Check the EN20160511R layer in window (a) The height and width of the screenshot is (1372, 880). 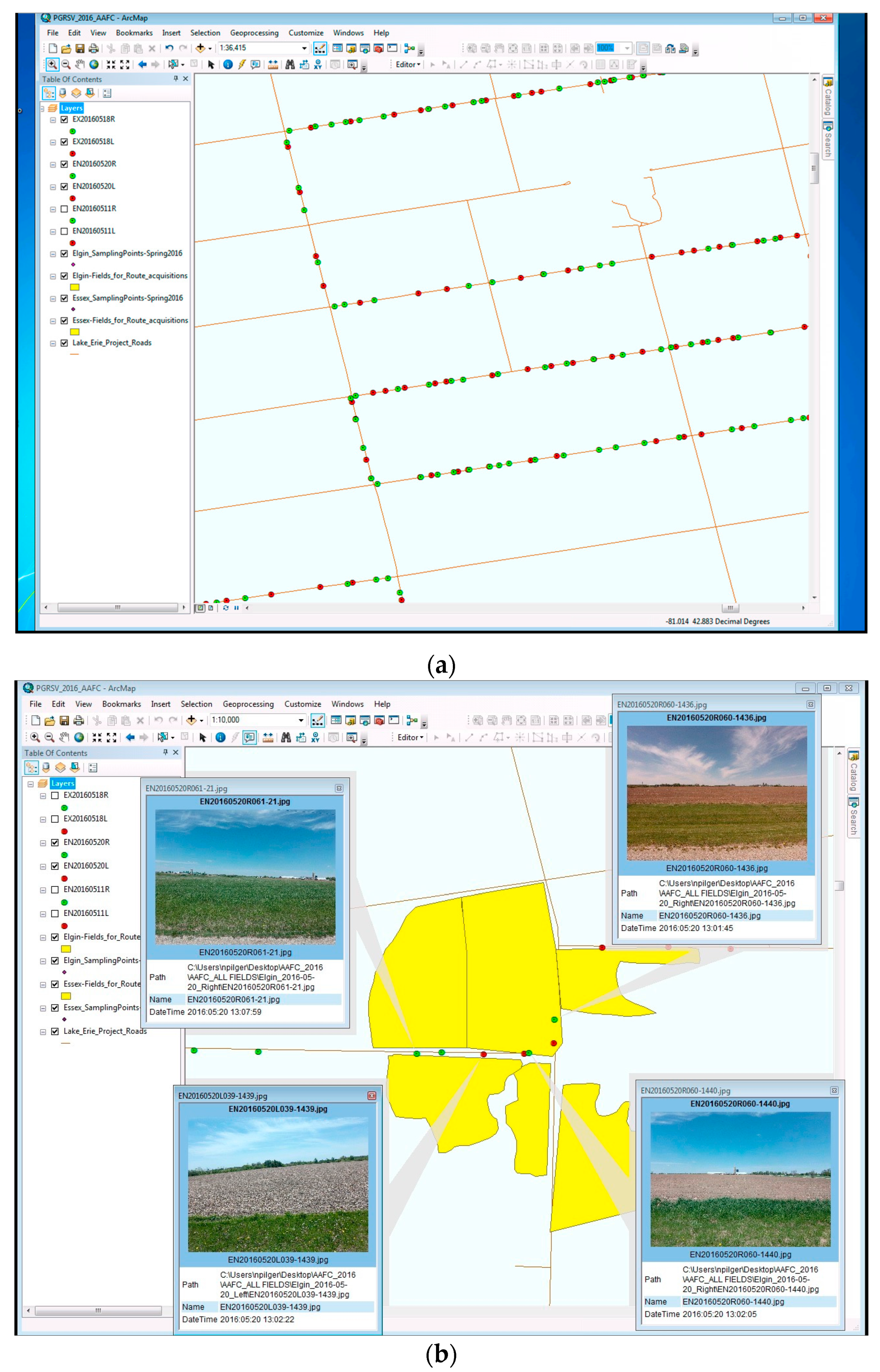point(64,209)
